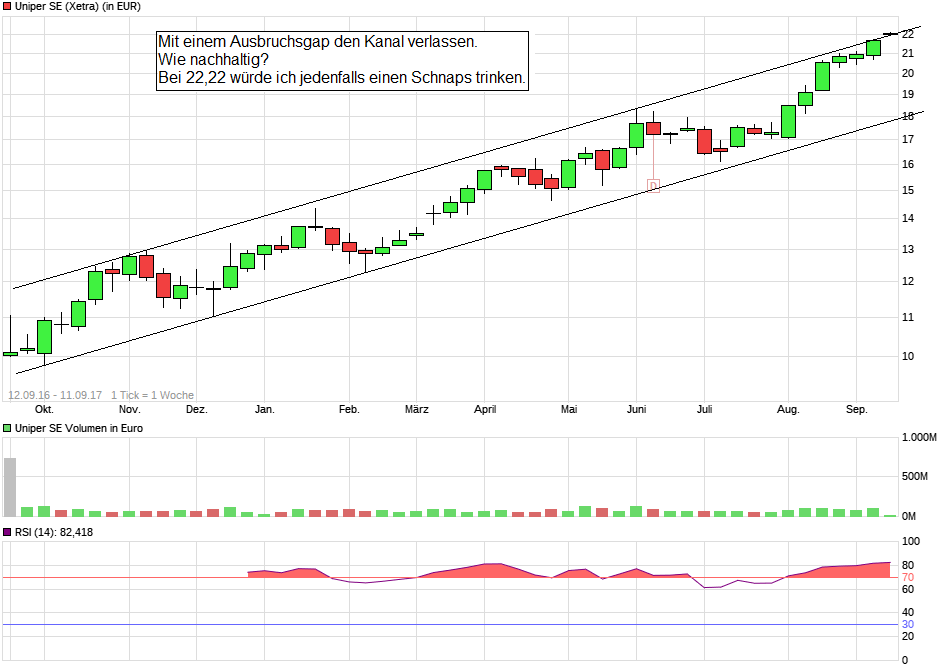Click the 'Aug.' x-axis label
This screenshot has height=670, width=940.
click(788, 409)
